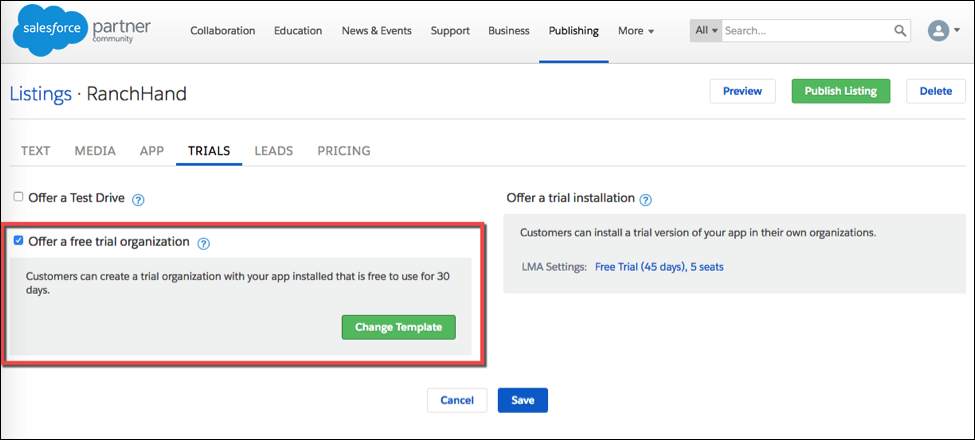Focus the Search input field
The image size is (975, 440).
pos(807,30)
